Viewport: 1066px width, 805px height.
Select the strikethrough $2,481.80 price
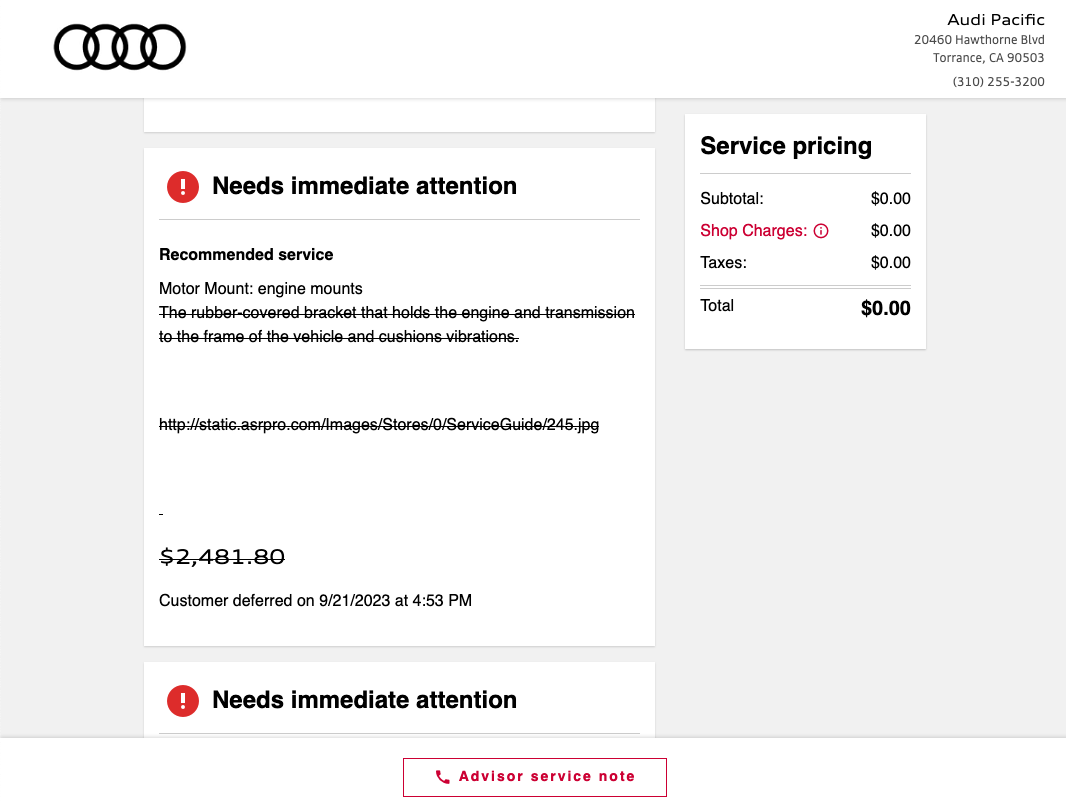(222, 556)
